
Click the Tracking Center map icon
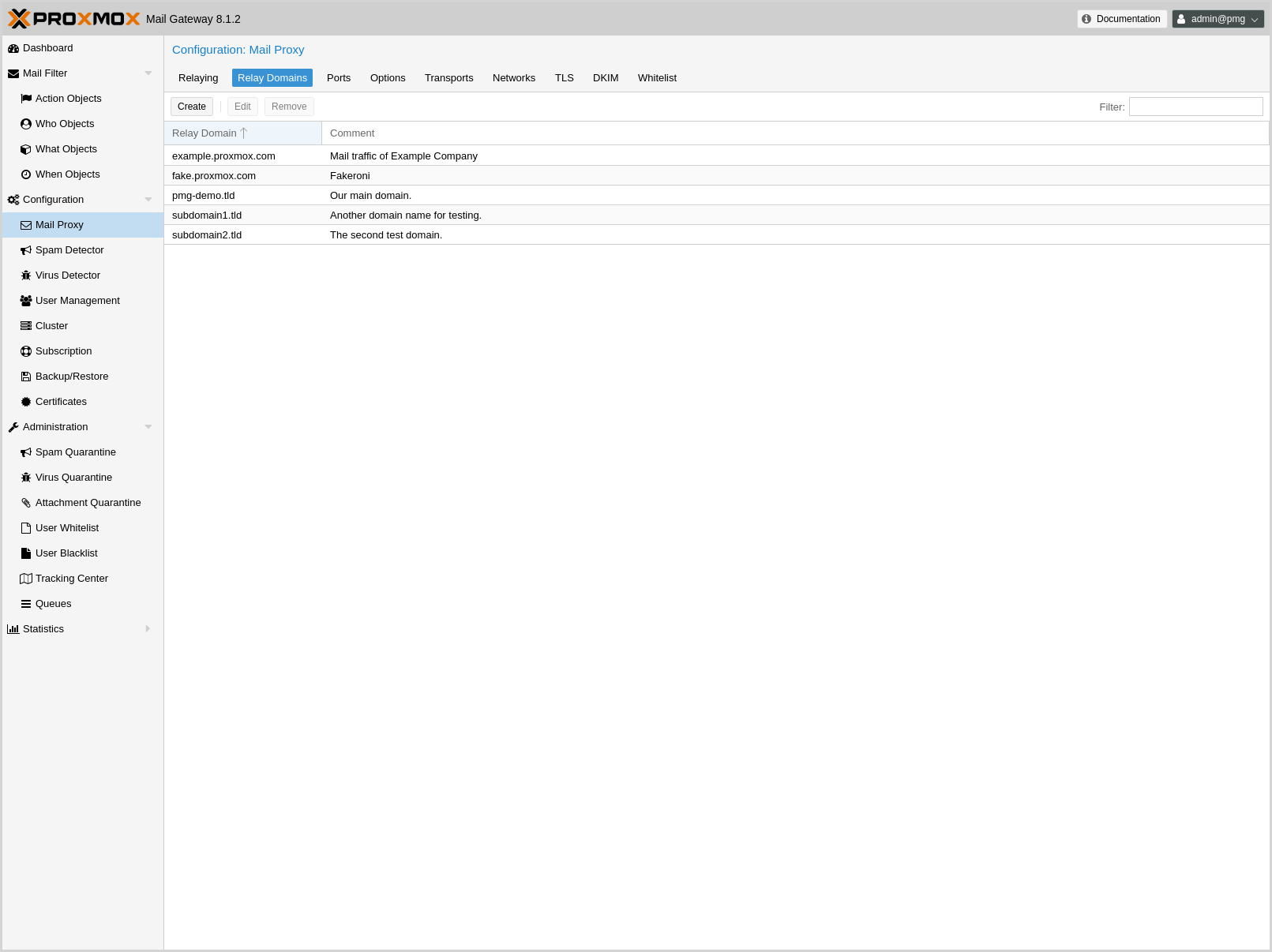(x=26, y=579)
